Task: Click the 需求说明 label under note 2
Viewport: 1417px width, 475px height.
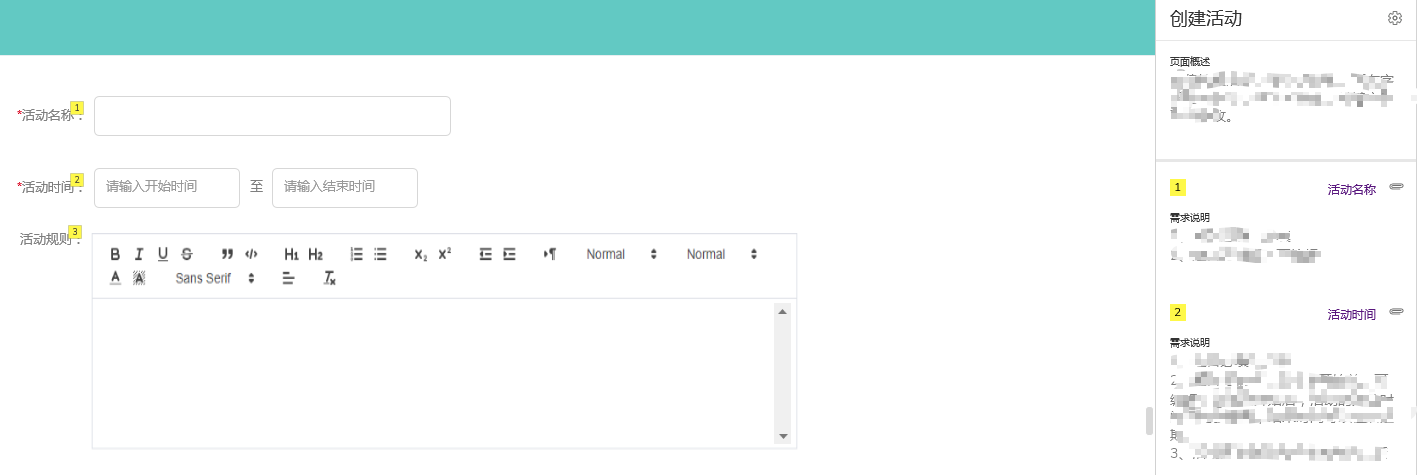Action: click(1190, 342)
